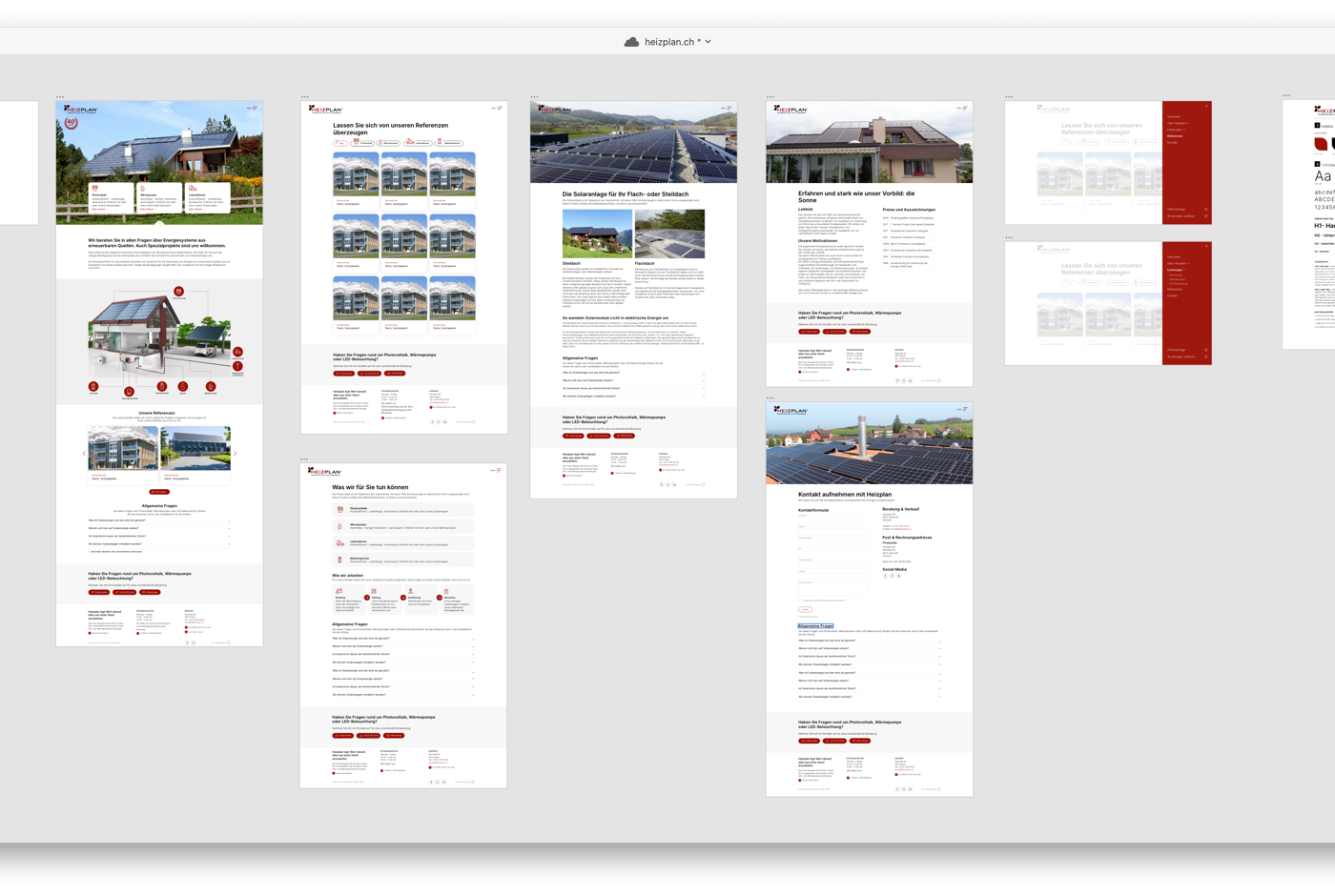Click the Steildach photo thumbnail

[x=597, y=234]
